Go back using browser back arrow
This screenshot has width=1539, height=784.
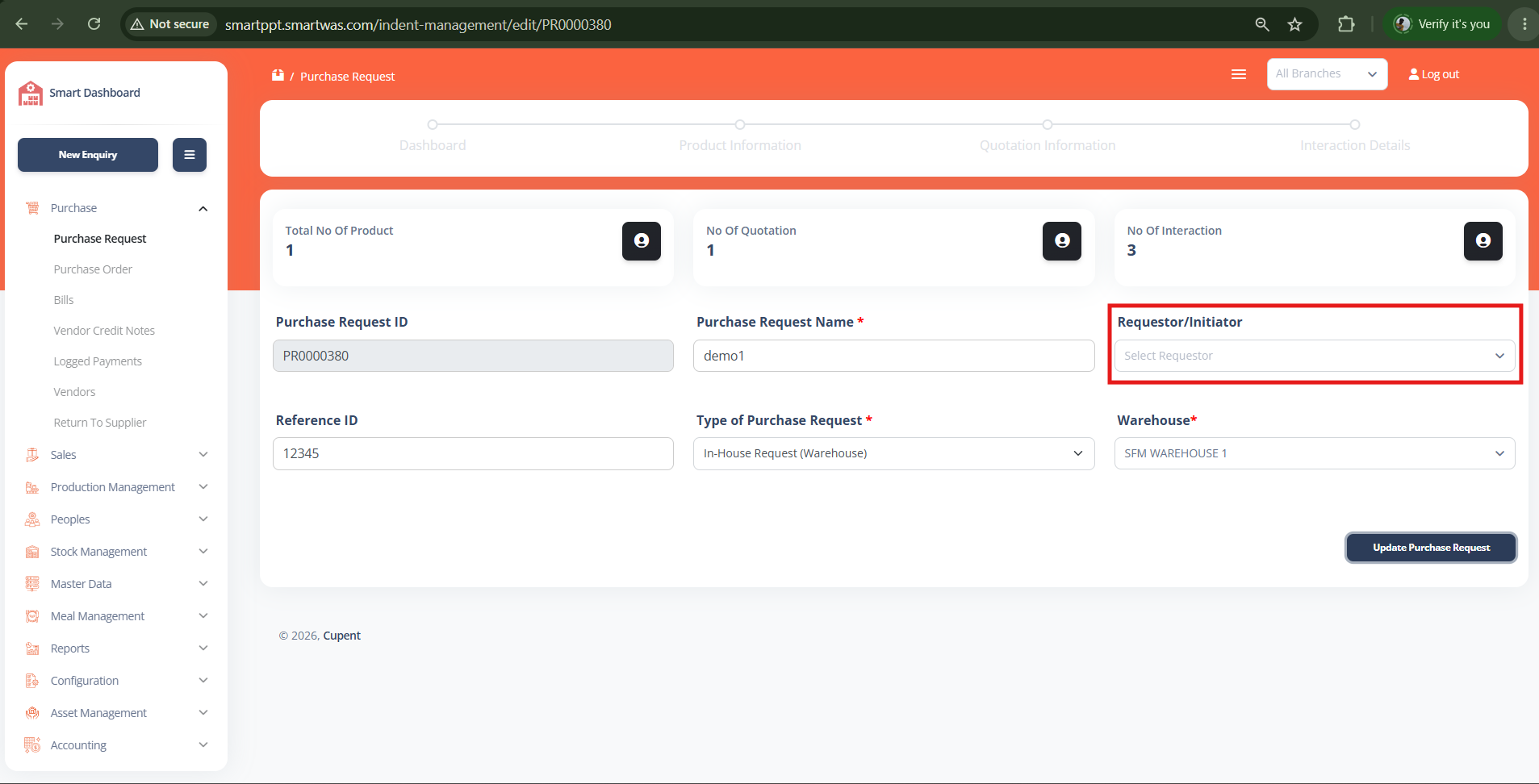(22, 24)
